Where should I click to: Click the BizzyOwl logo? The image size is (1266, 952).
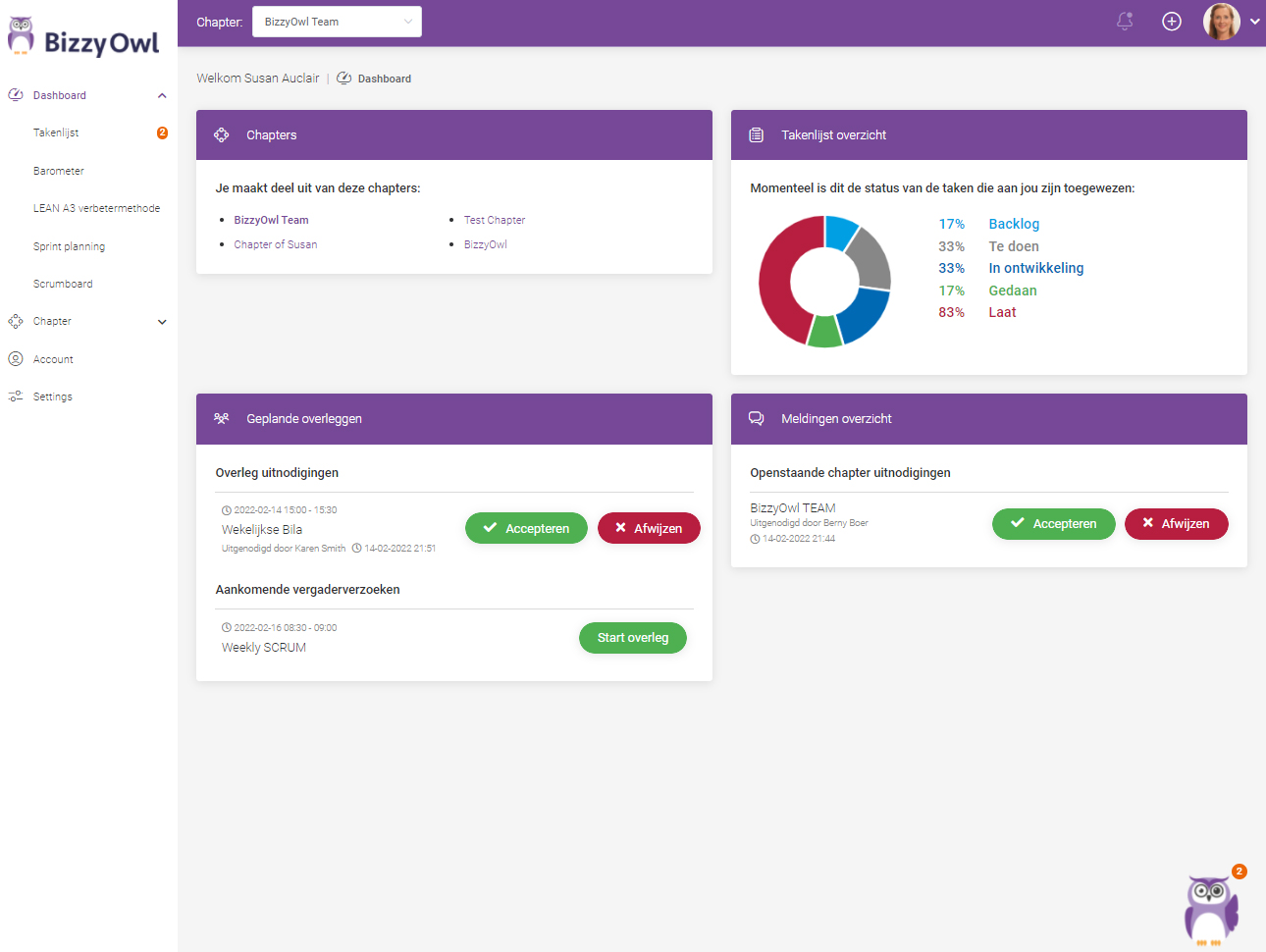click(83, 37)
